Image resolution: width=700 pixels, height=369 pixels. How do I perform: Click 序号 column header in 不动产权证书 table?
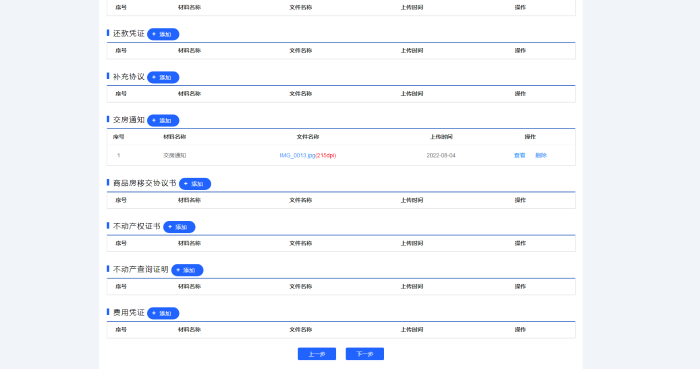click(x=121, y=244)
